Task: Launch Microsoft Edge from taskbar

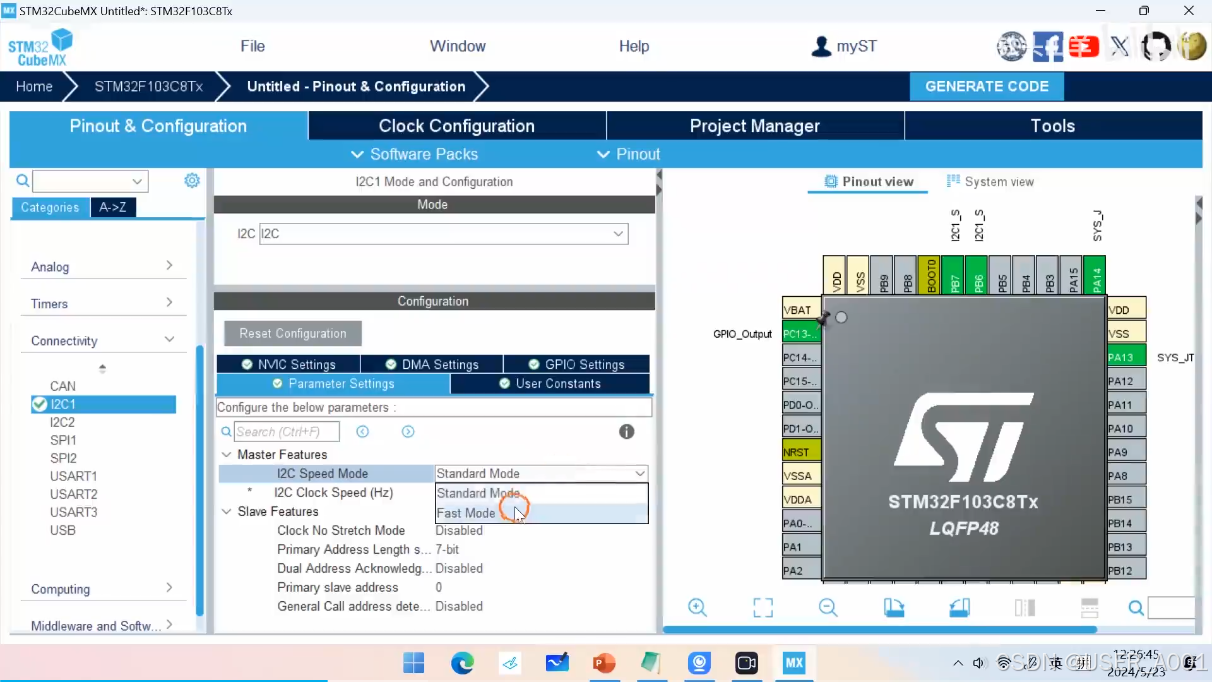Action: tap(462, 663)
